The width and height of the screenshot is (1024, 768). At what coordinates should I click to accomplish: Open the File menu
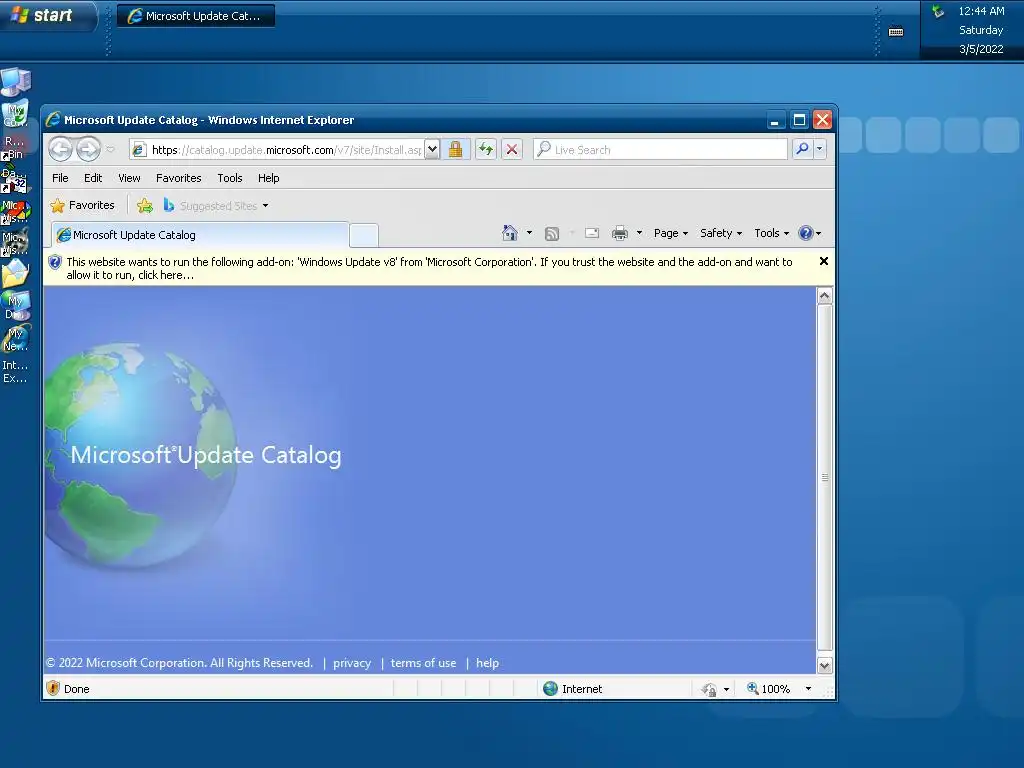point(60,178)
